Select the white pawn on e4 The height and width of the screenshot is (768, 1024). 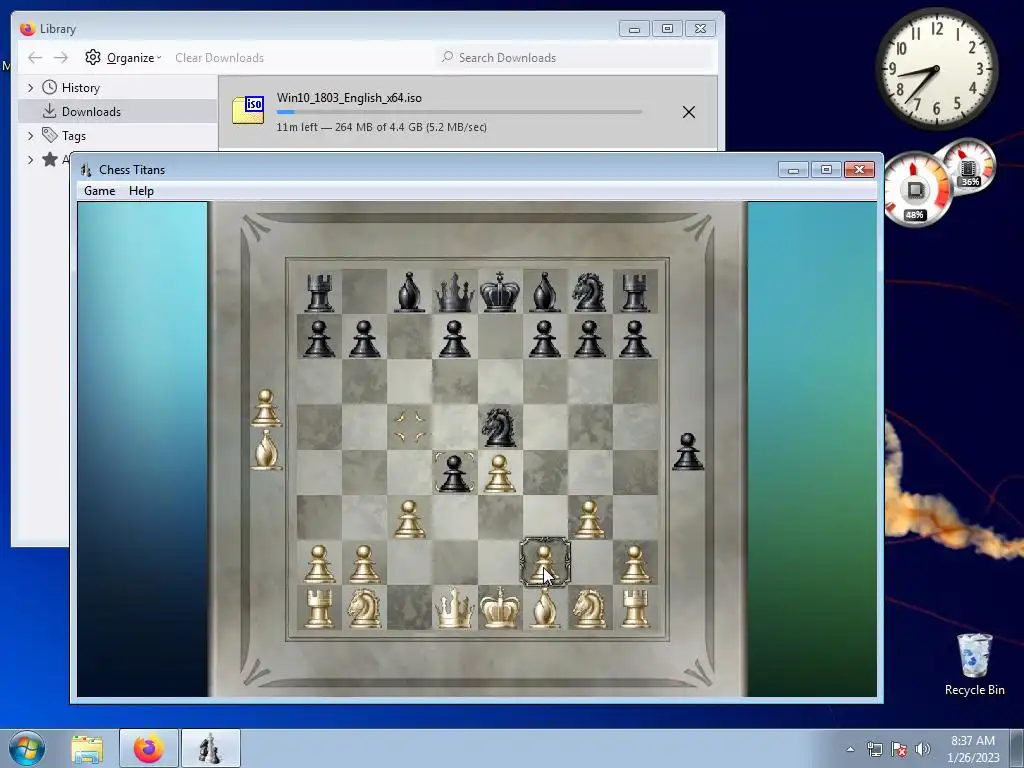(x=500, y=473)
